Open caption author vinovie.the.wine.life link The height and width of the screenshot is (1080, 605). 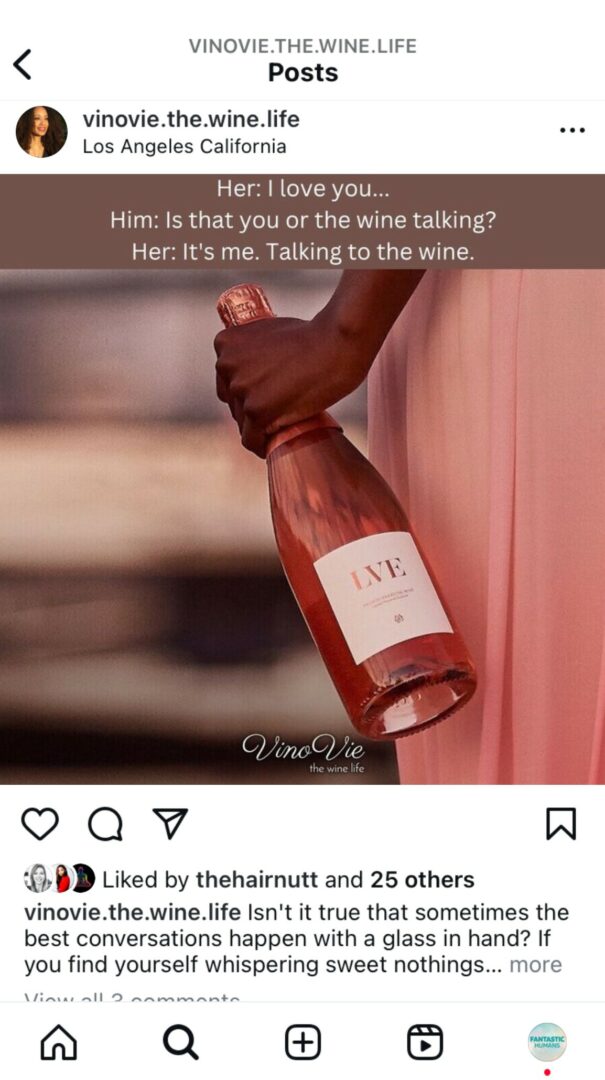(132, 913)
